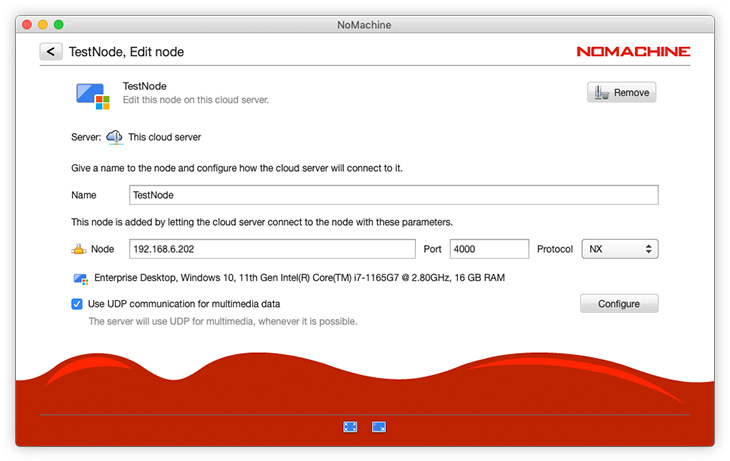Image resolution: width=730 pixels, height=461 pixels.
Task: Close the NoMachine window
Action: click(27, 24)
